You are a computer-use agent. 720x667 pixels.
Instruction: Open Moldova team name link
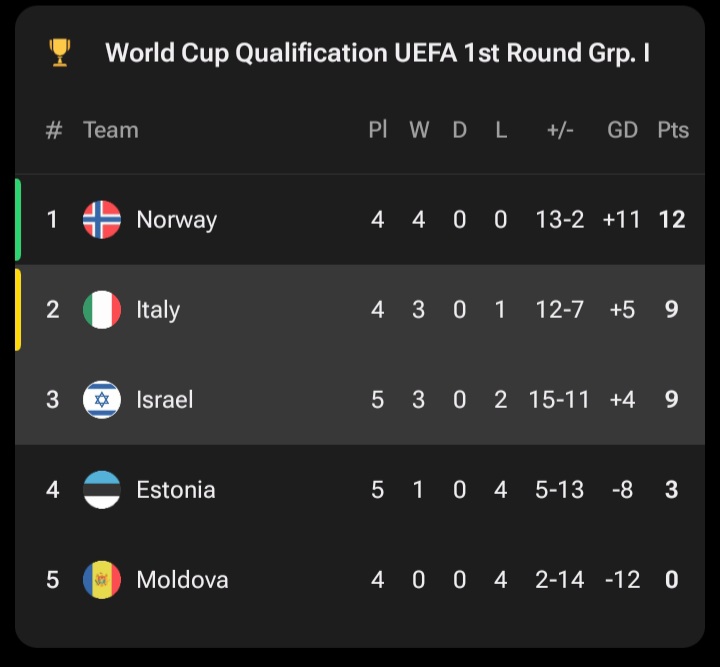[182, 580]
